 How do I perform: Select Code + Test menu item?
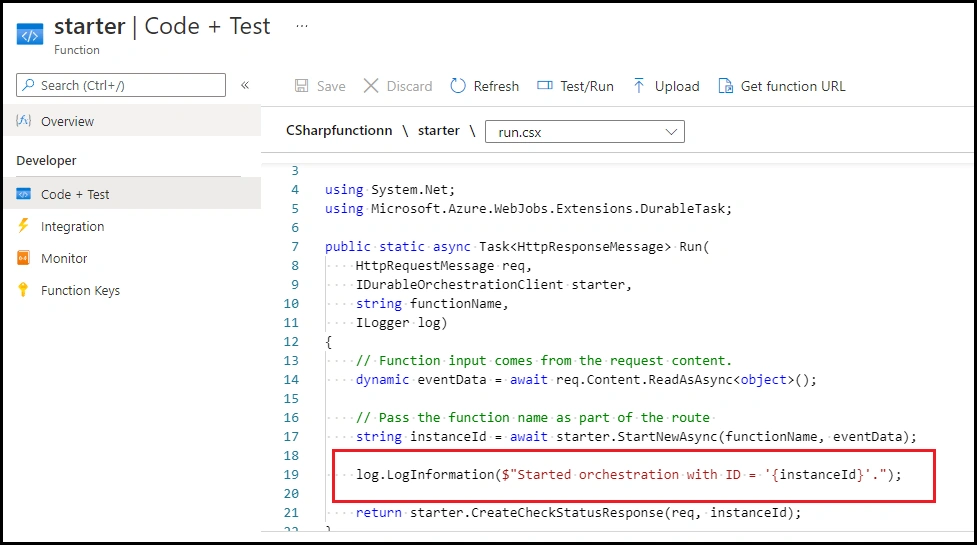[x=132, y=194]
